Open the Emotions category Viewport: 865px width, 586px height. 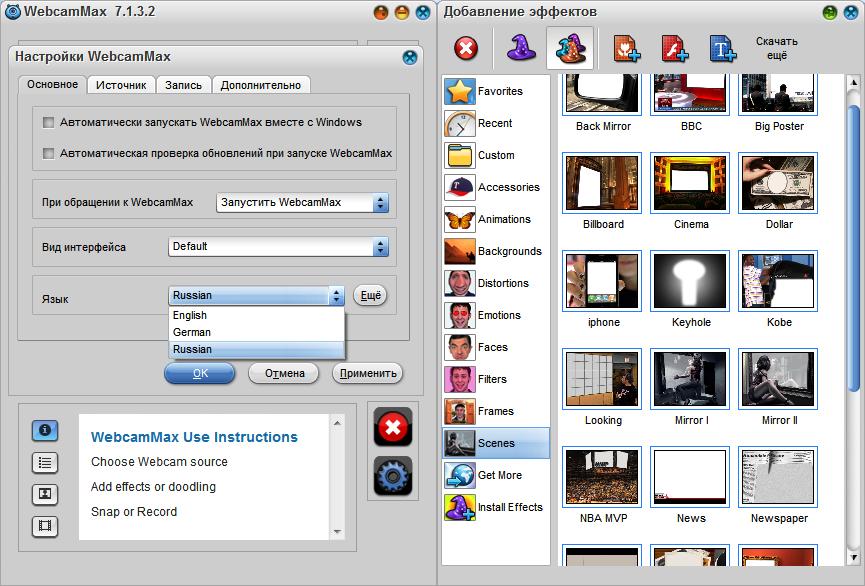click(x=496, y=315)
